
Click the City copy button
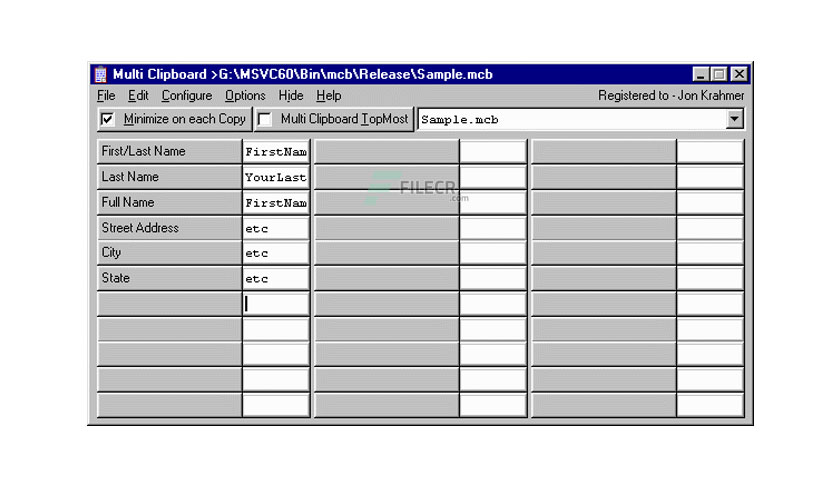click(170, 253)
